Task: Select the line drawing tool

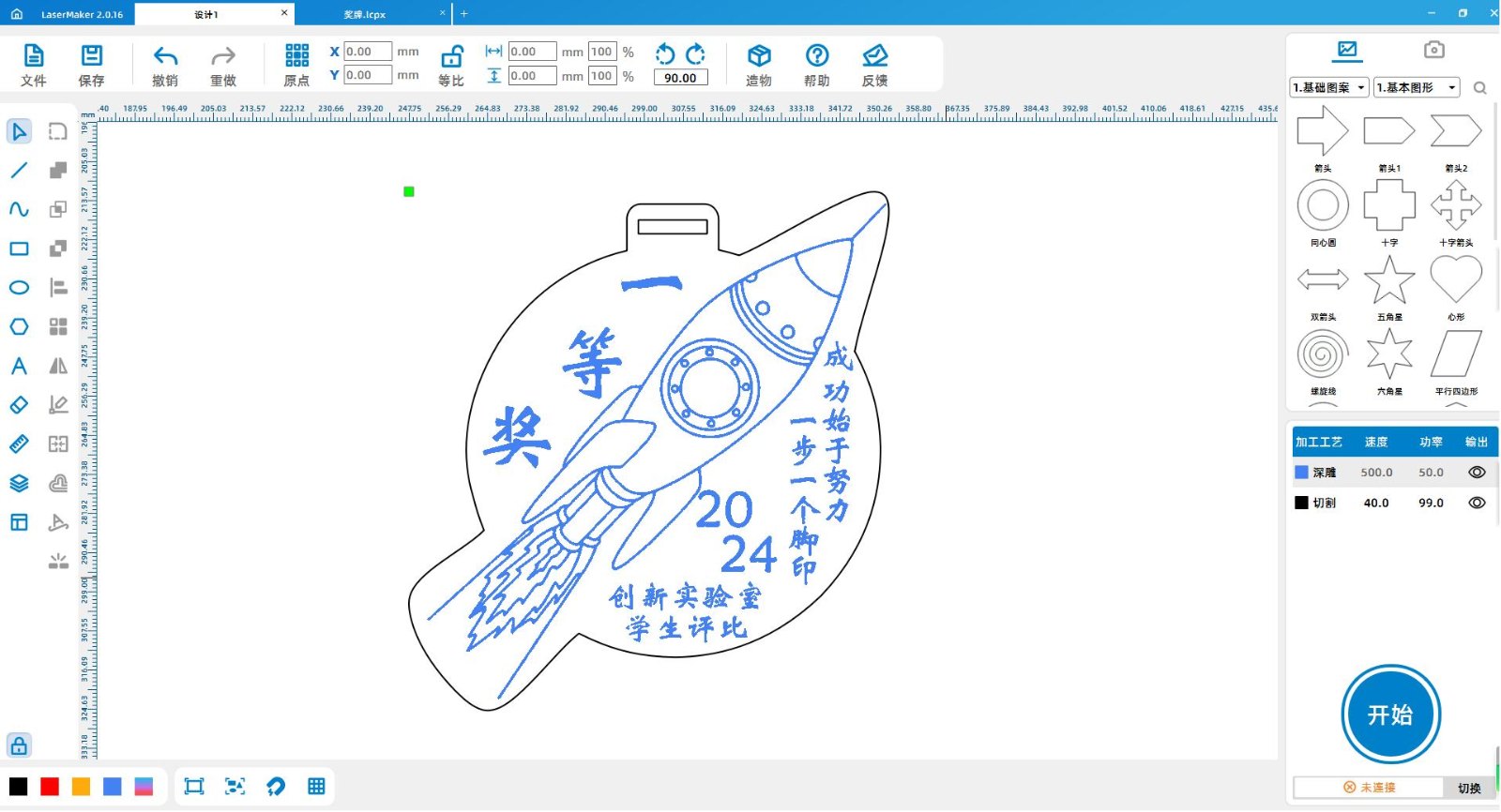Action: [19, 171]
